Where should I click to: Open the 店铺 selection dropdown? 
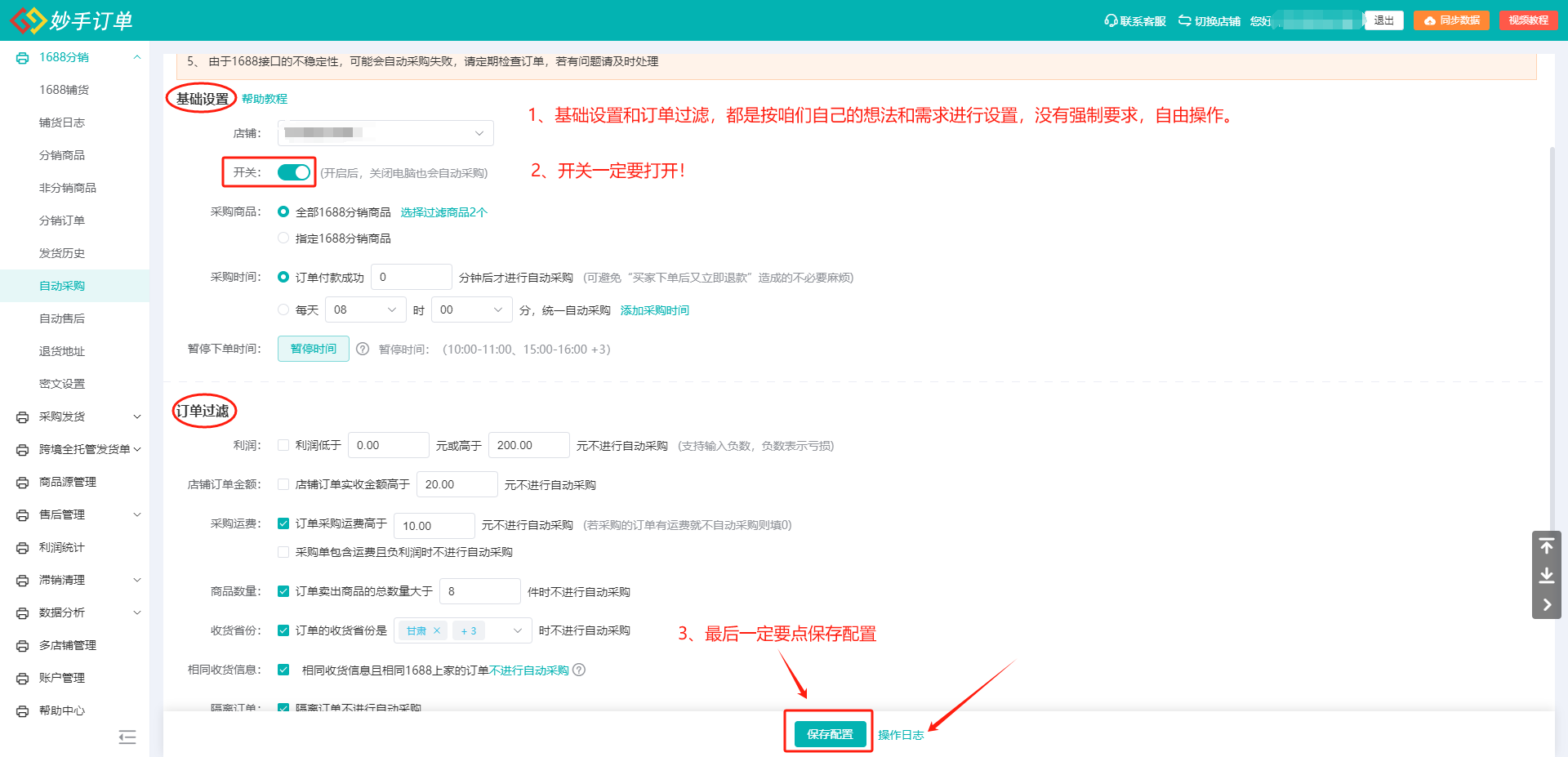click(385, 133)
